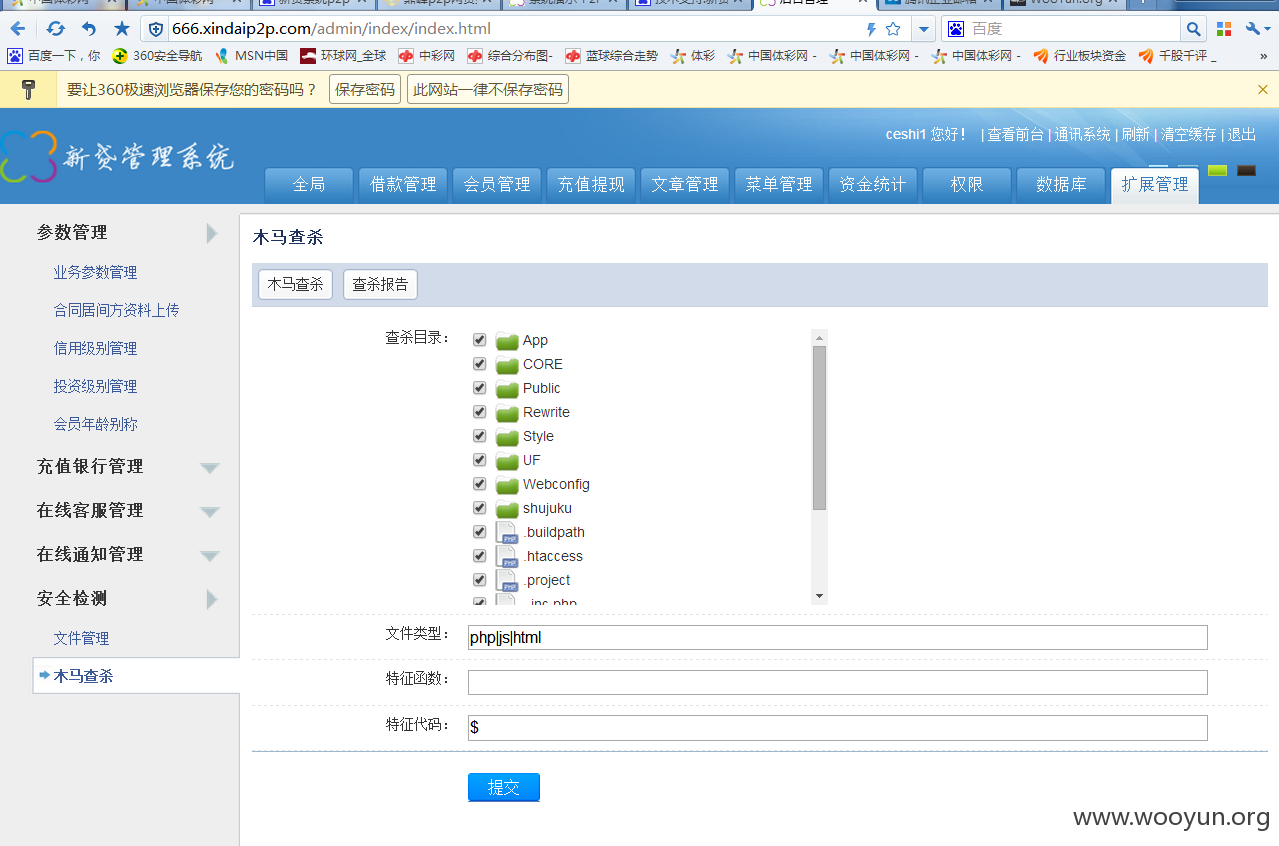Open the wrench tools menu
Screen dimensions: 1279x846
(1258, 29)
